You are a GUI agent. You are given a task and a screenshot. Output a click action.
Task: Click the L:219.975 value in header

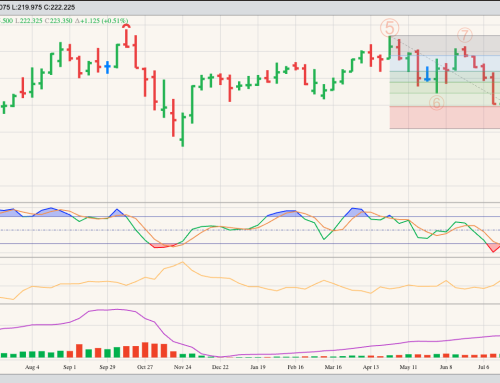coord(27,7)
